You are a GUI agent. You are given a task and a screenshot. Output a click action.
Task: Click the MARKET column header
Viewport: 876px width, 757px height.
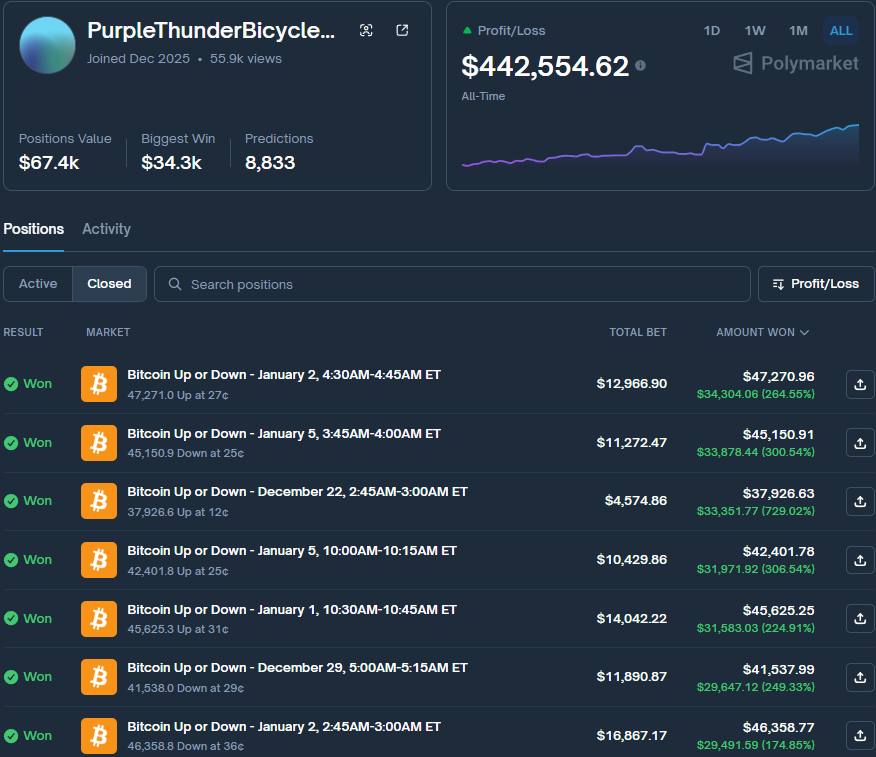pos(108,332)
